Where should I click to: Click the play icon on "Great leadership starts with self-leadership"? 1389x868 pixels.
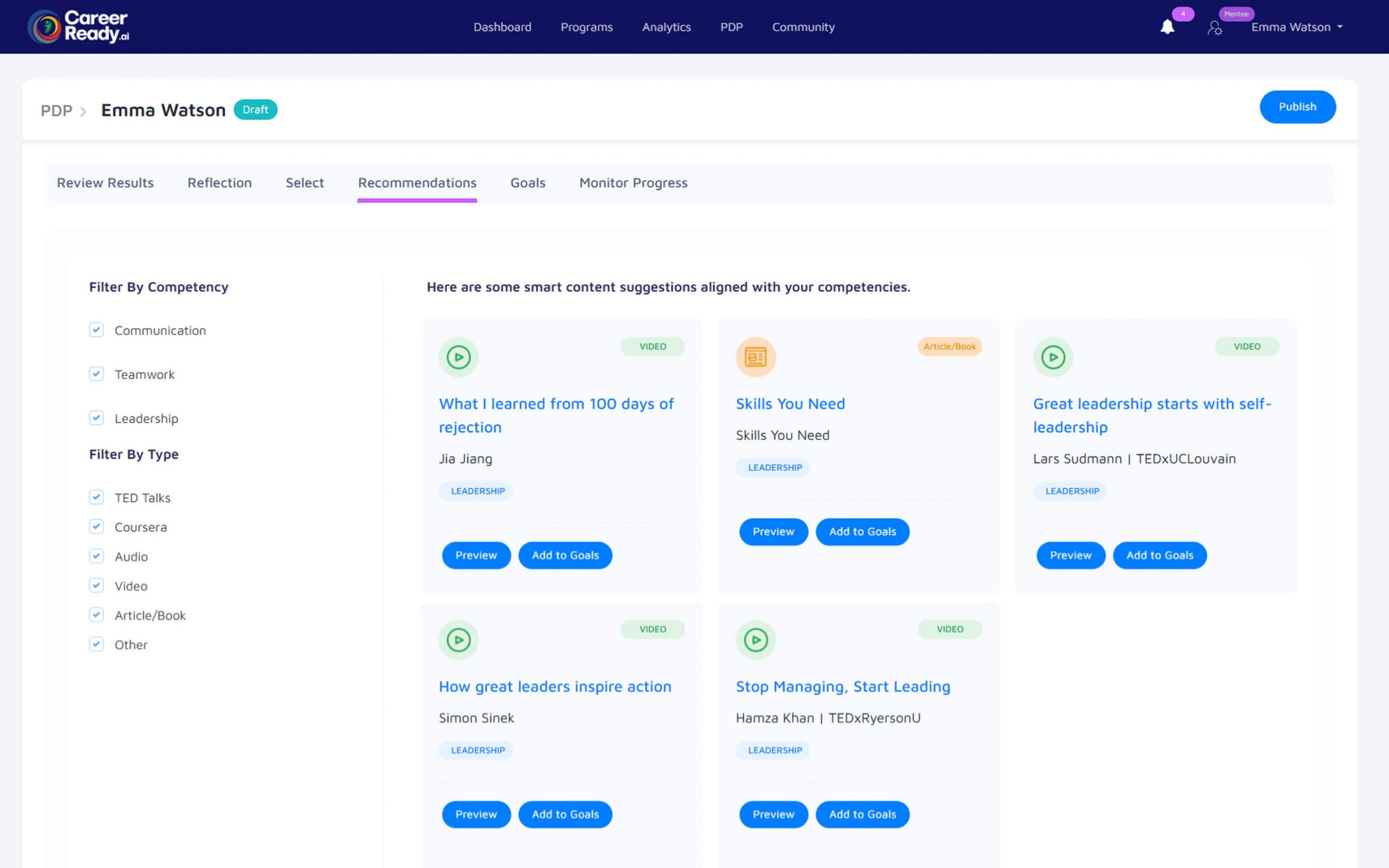(1053, 356)
